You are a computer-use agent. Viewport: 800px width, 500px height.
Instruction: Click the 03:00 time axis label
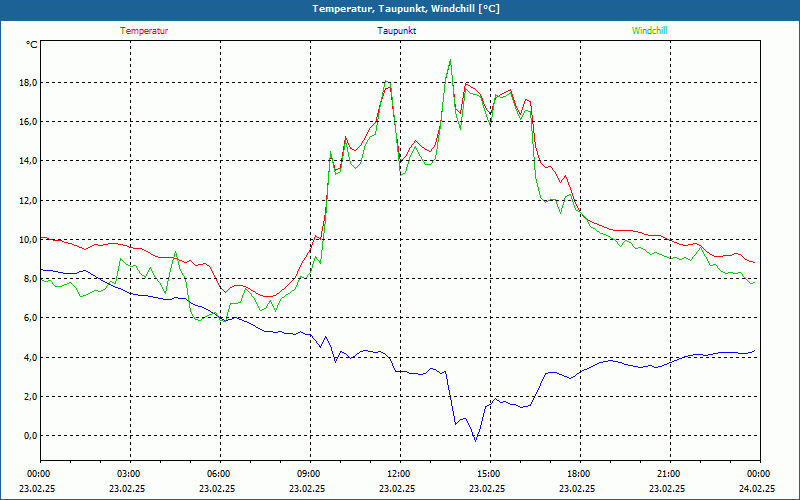tap(130, 474)
